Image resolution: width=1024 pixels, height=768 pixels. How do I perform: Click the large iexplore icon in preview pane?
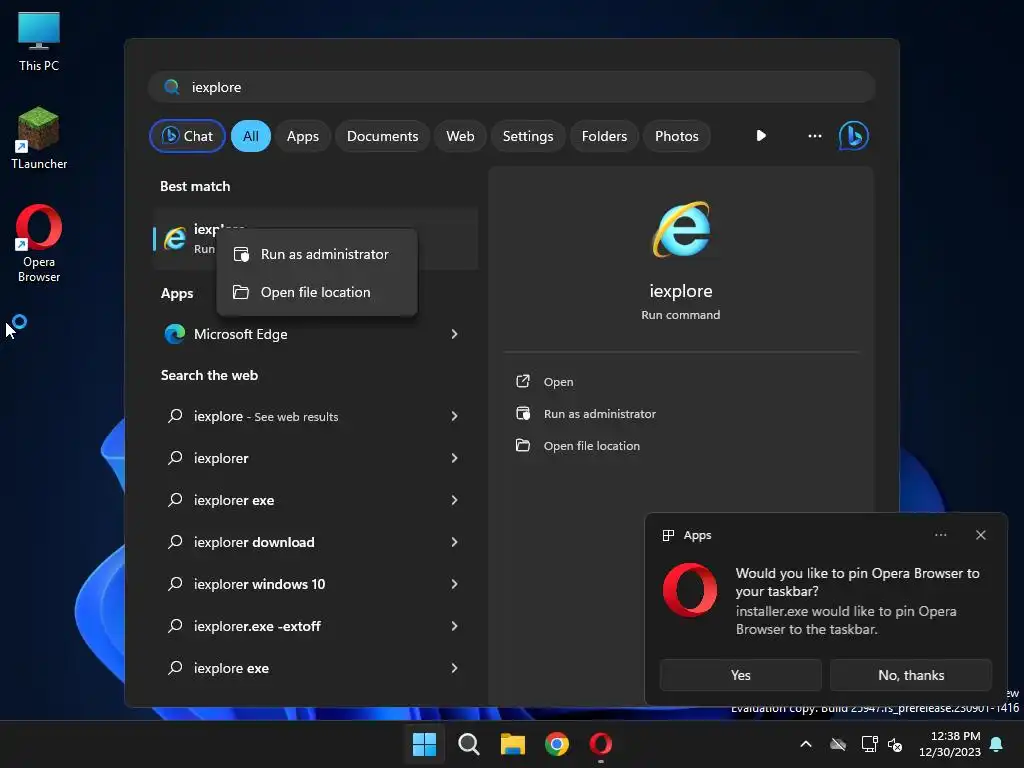(x=680, y=229)
